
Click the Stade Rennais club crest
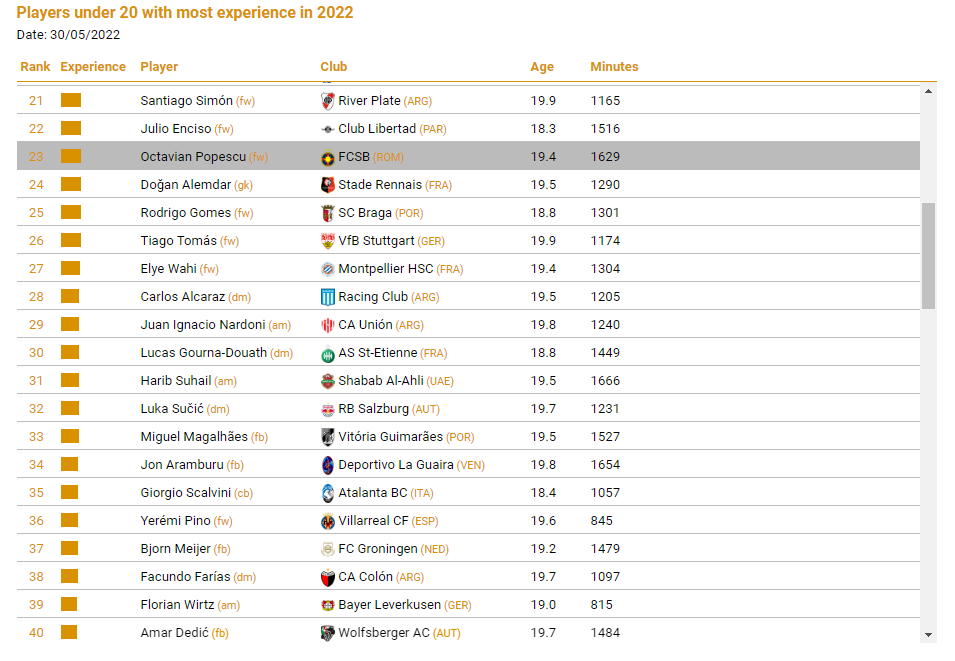point(328,185)
